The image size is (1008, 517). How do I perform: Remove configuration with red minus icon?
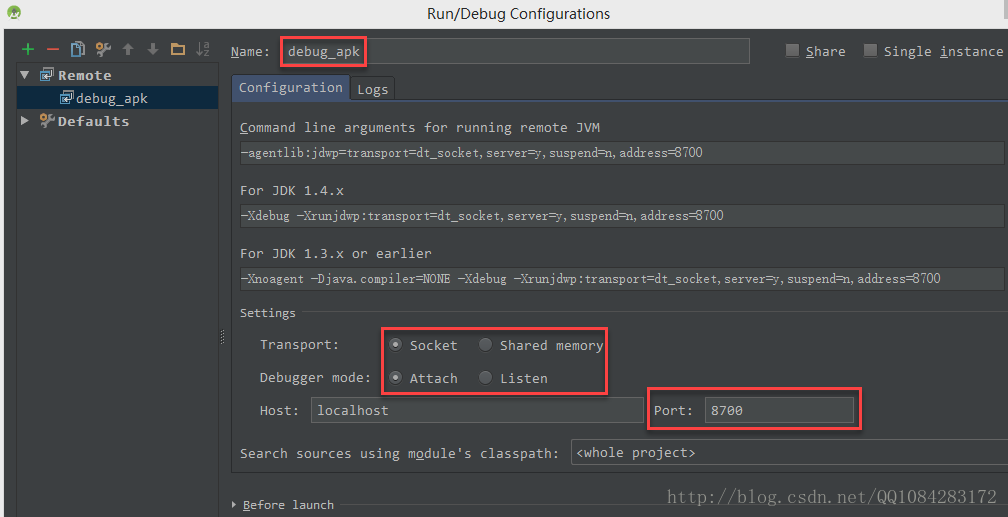point(53,50)
